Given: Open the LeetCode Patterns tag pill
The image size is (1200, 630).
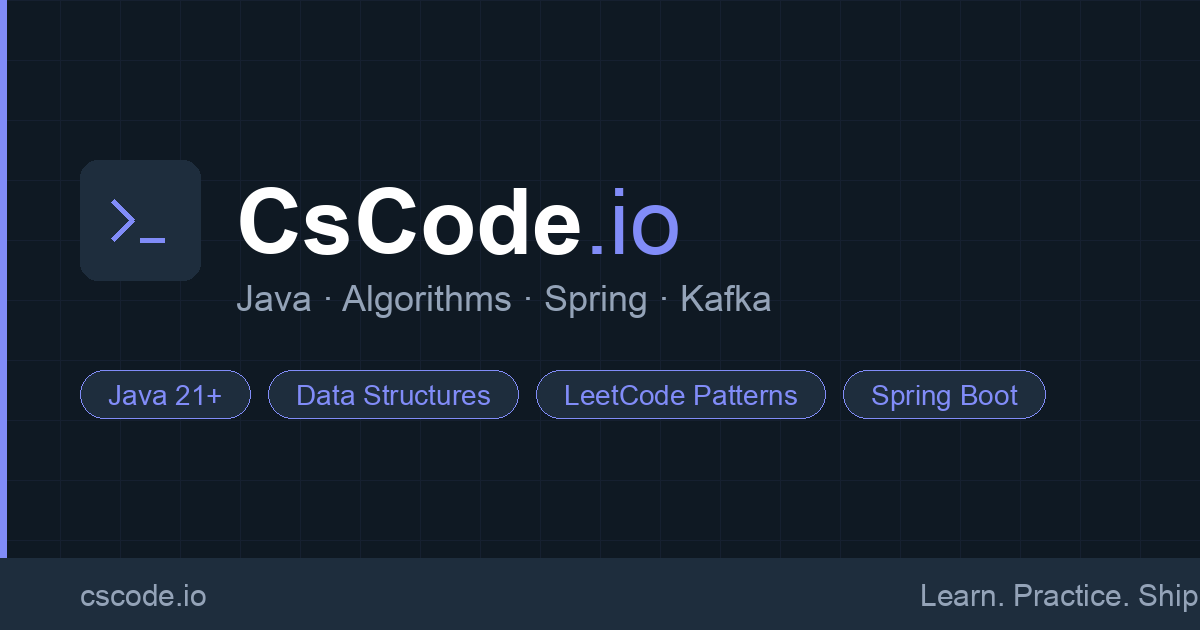Looking at the screenshot, I should [680, 395].
